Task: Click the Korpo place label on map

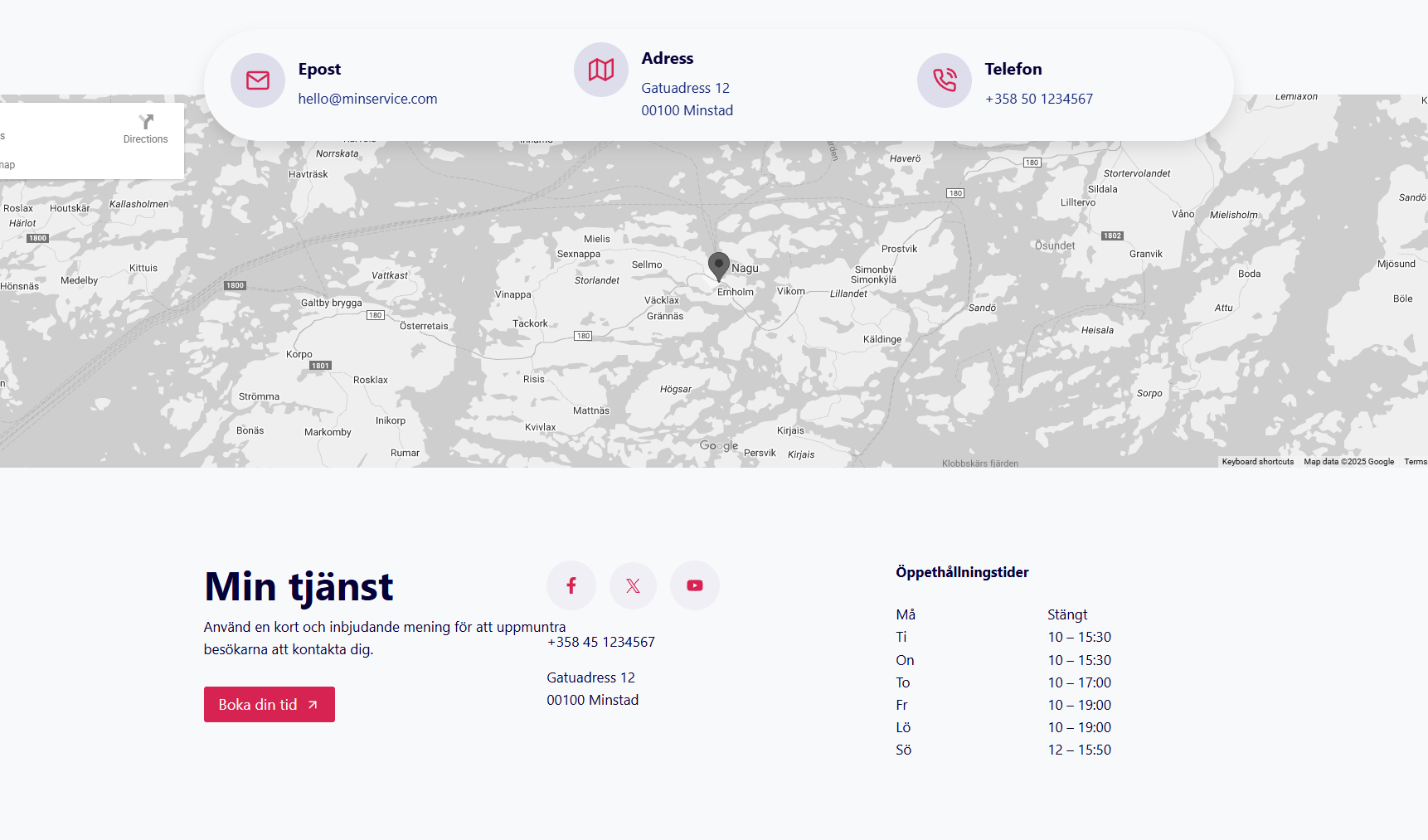Action: 299,354
